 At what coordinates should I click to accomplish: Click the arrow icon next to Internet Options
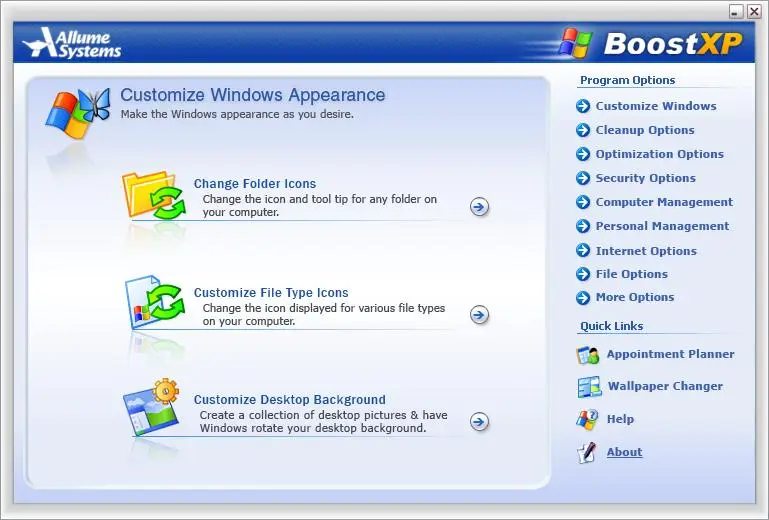(583, 251)
